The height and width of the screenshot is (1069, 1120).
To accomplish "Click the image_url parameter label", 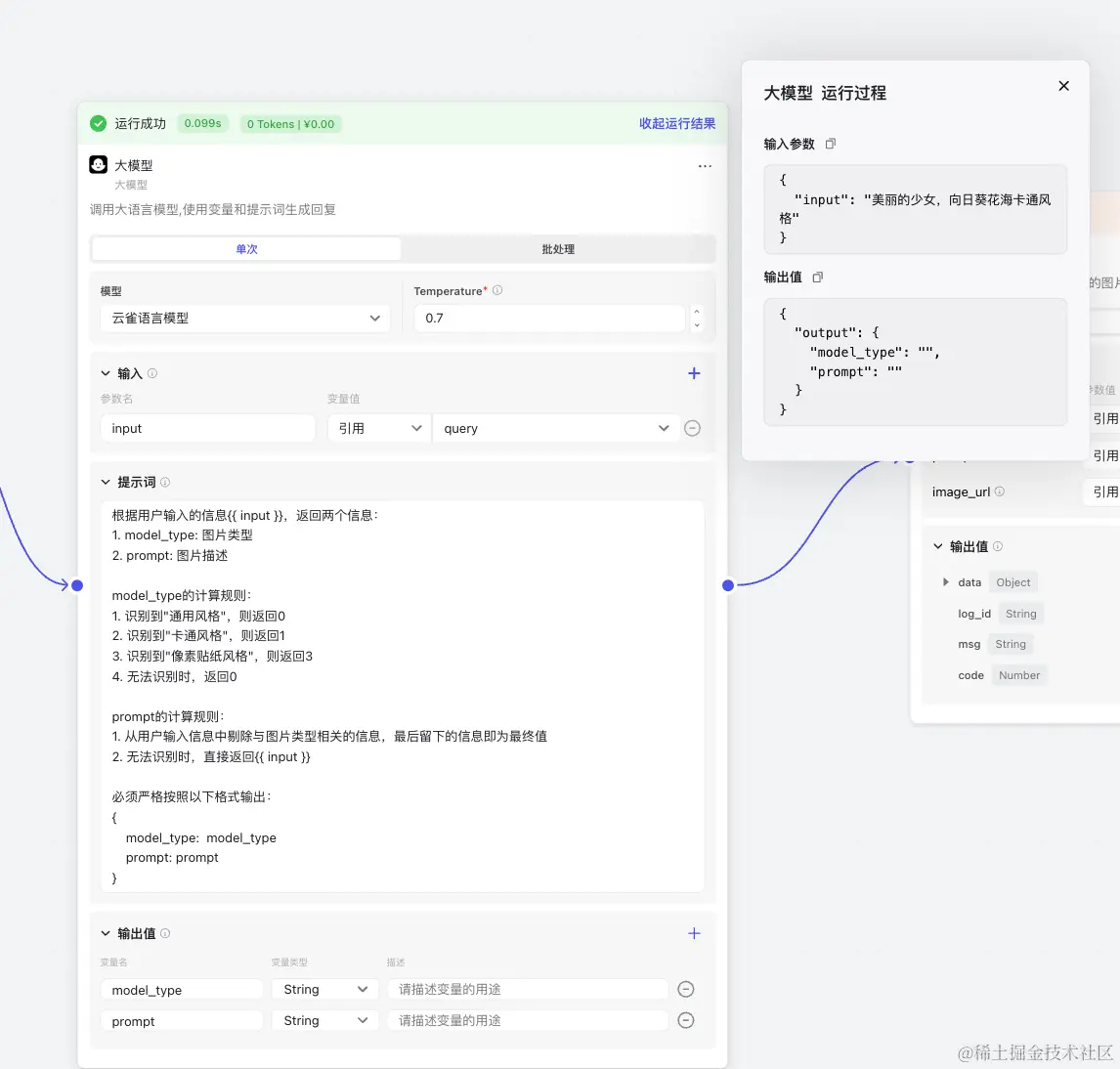I will [x=961, y=492].
